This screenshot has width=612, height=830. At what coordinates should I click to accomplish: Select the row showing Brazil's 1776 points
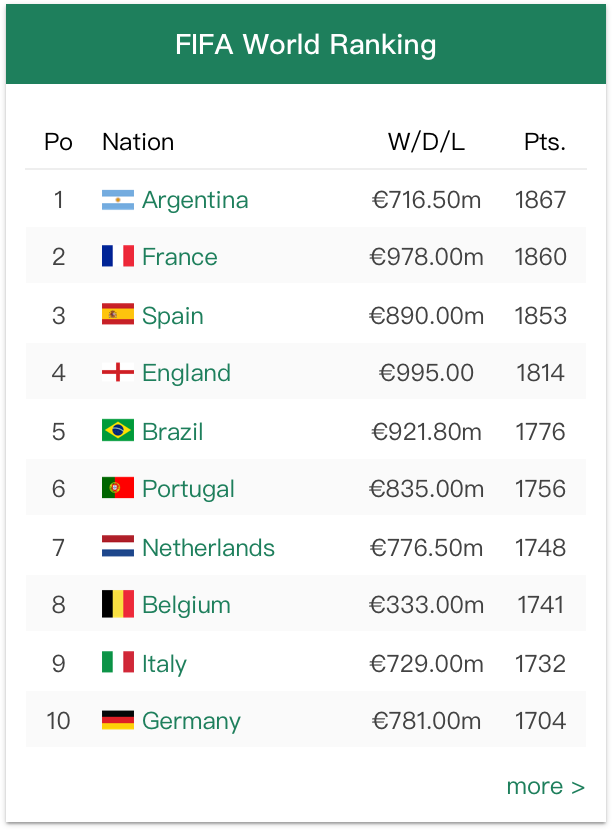point(306,430)
